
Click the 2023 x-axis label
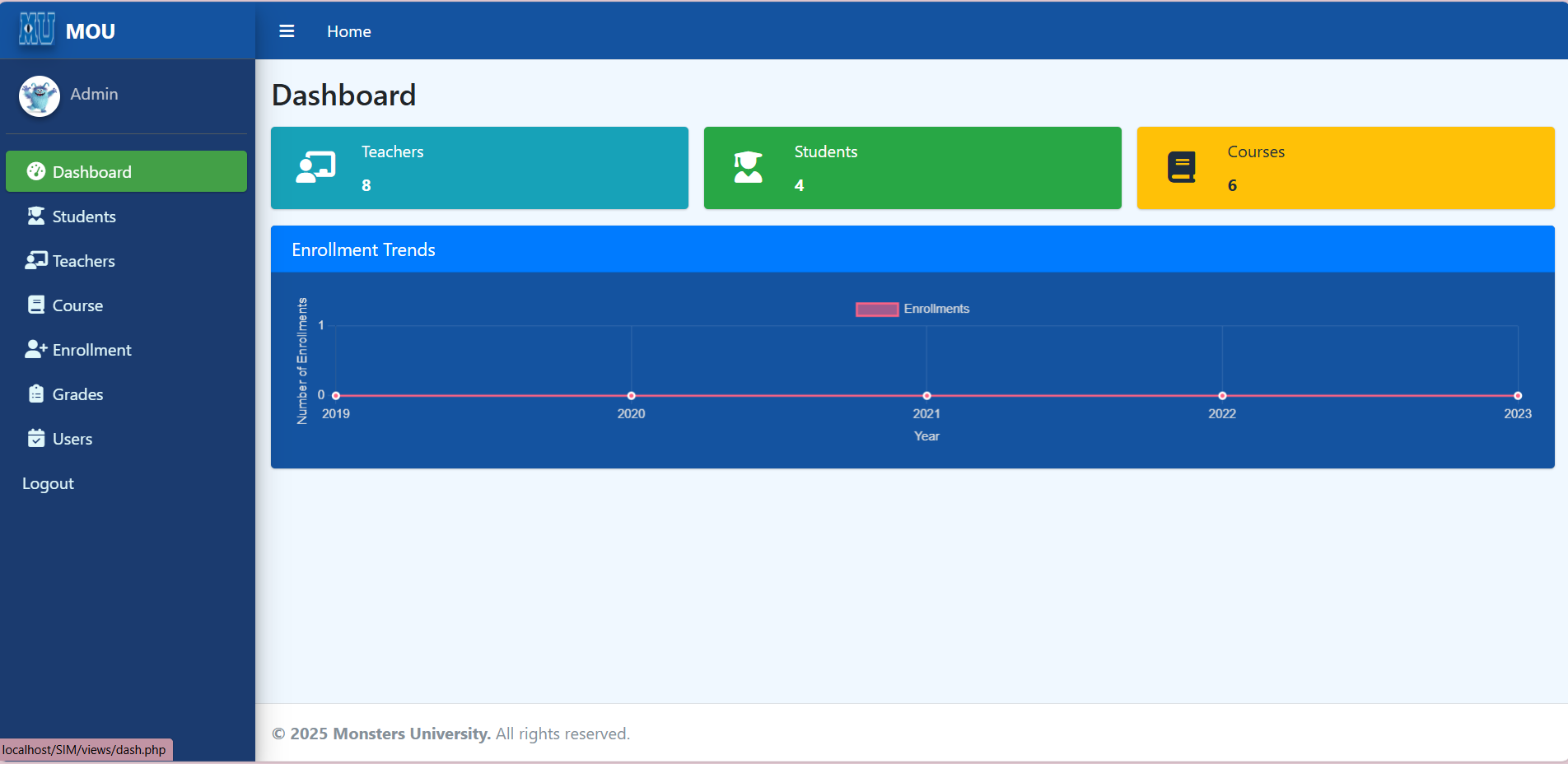[x=1518, y=413]
